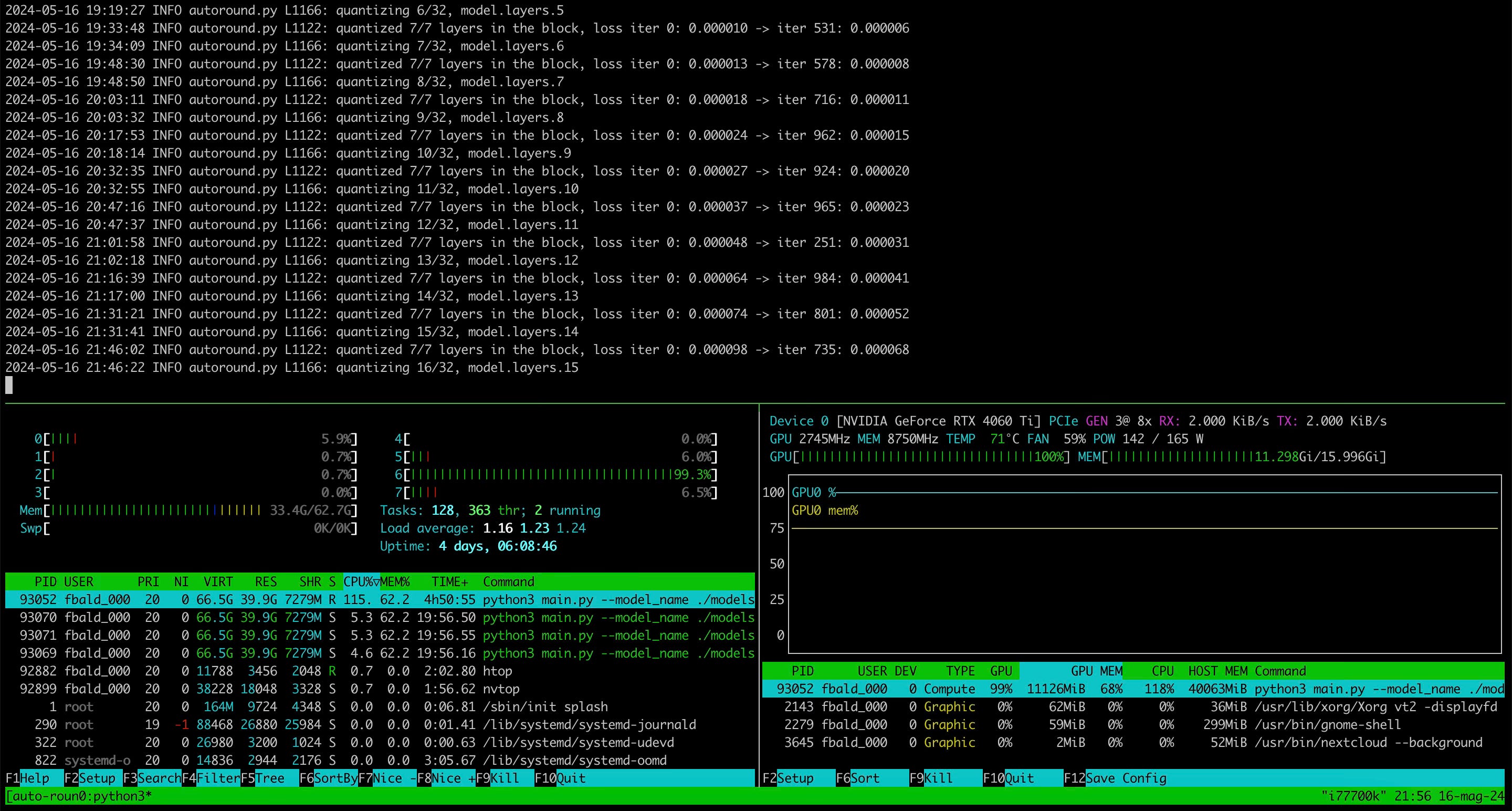The image size is (1512, 811).
Task: Click nvtop HOST MEM column header
Action: pos(1218,671)
